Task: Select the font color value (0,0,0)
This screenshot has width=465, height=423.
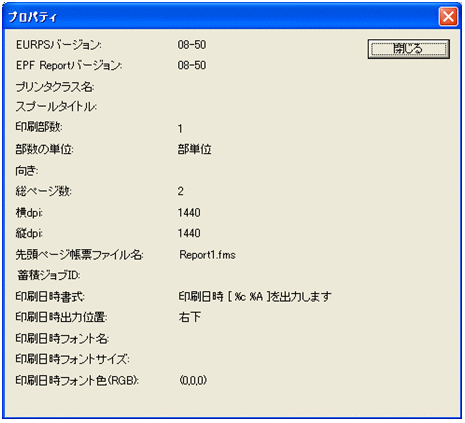Action: tap(193, 380)
